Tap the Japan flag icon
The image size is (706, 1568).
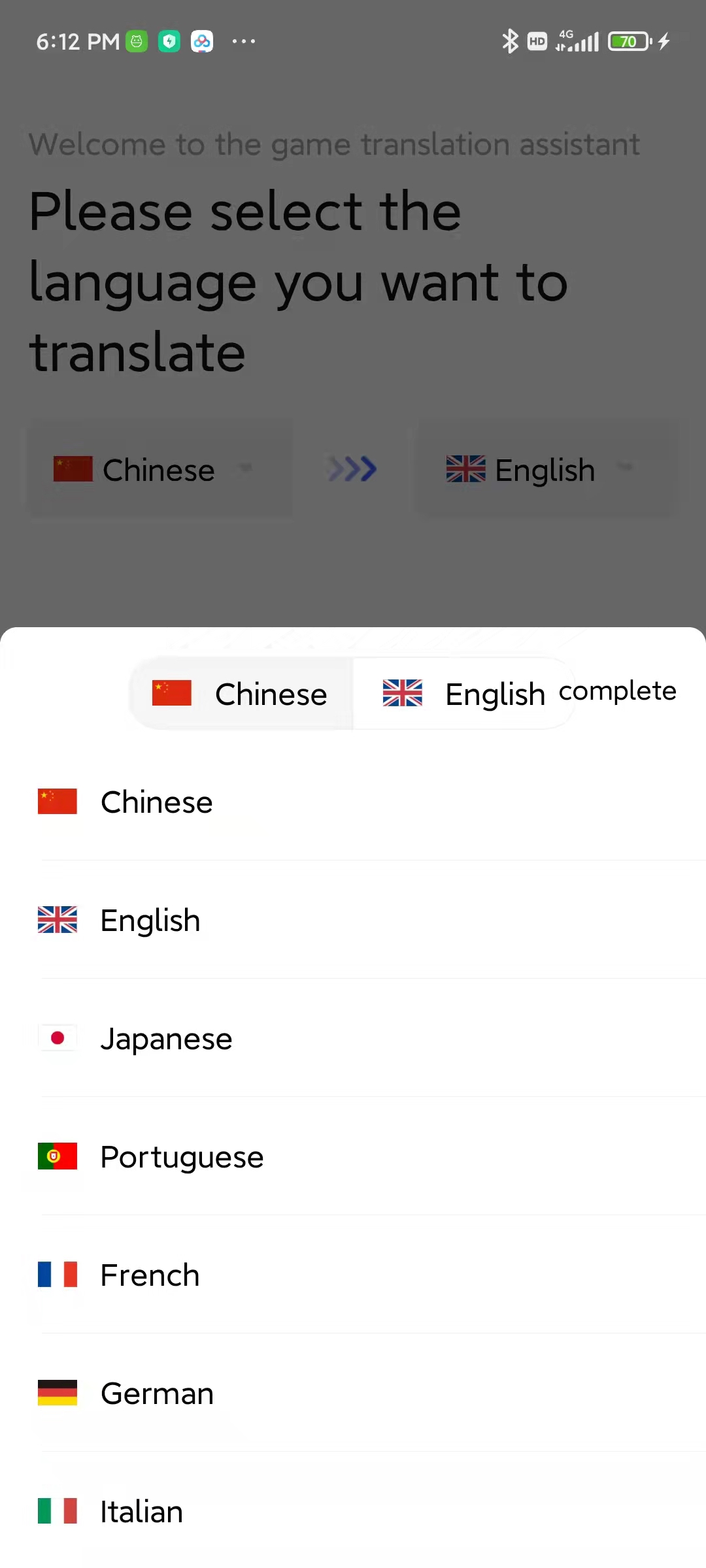(58, 1038)
